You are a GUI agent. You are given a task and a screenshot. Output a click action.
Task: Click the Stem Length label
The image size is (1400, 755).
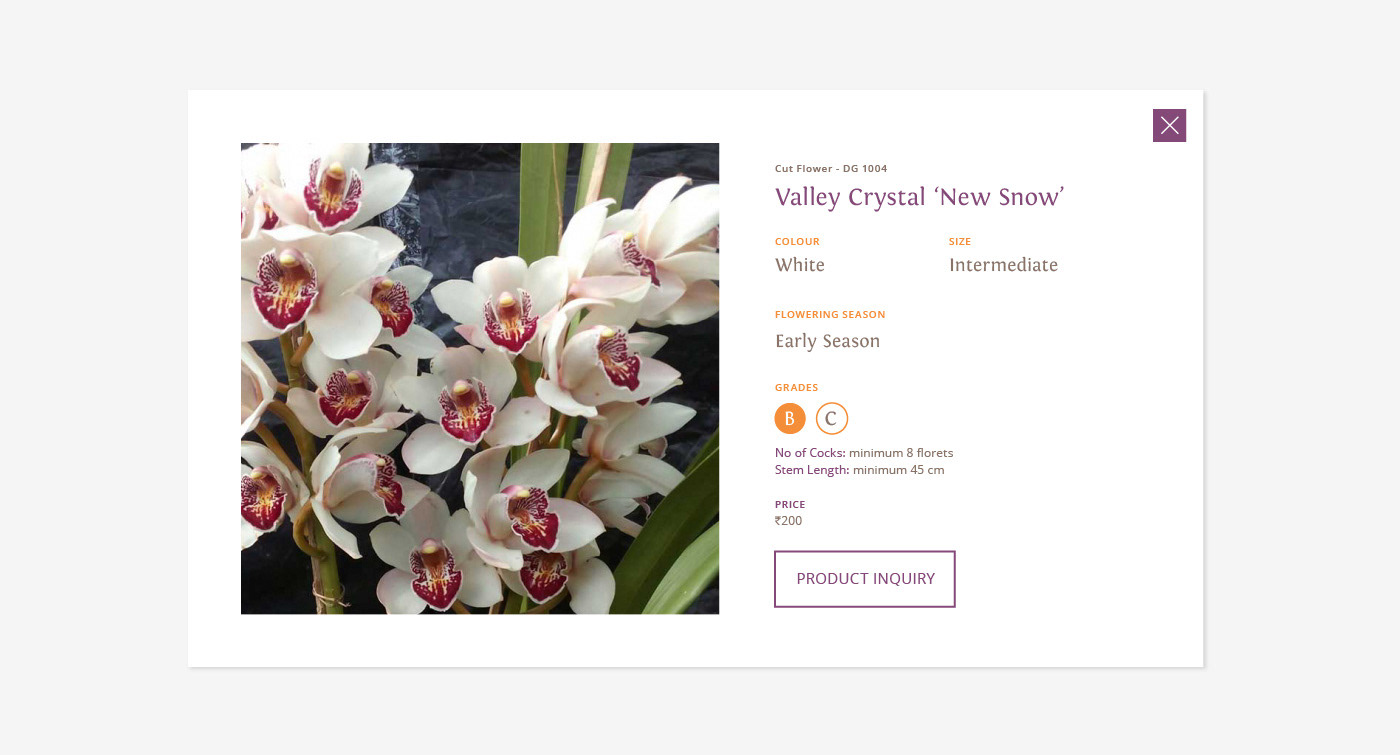point(812,470)
